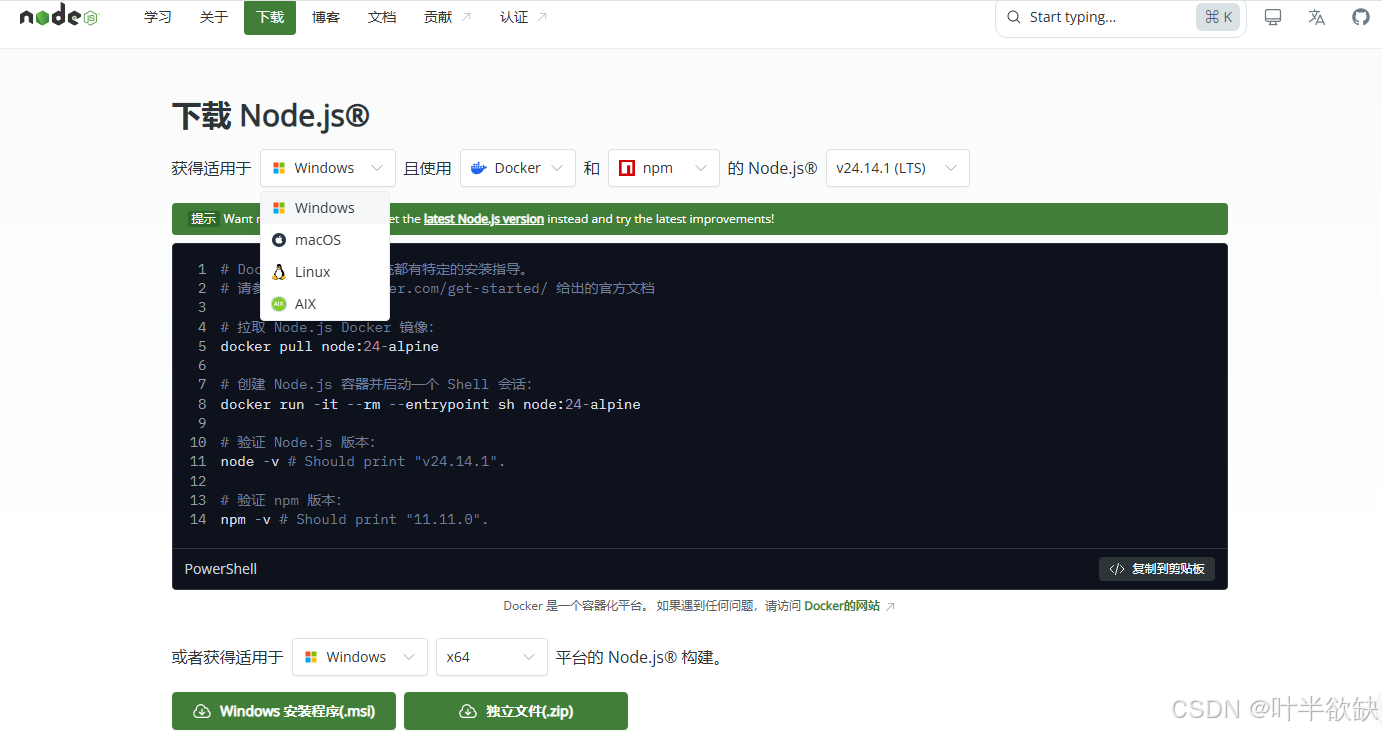The width and height of the screenshot is (1382, 732).
Task: Choose Linux in the open list
Action: coord(325,272)
